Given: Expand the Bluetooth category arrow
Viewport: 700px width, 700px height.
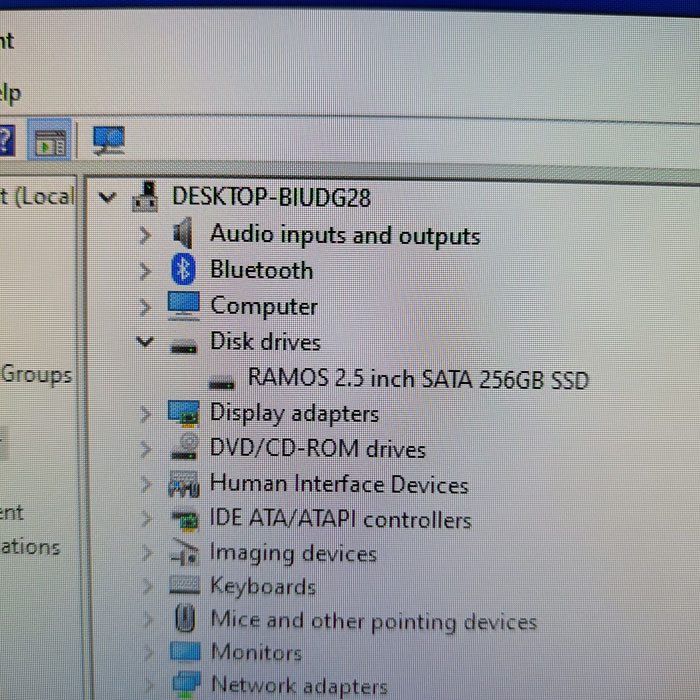Looking at the screenshot, I should tap(146, 271).
